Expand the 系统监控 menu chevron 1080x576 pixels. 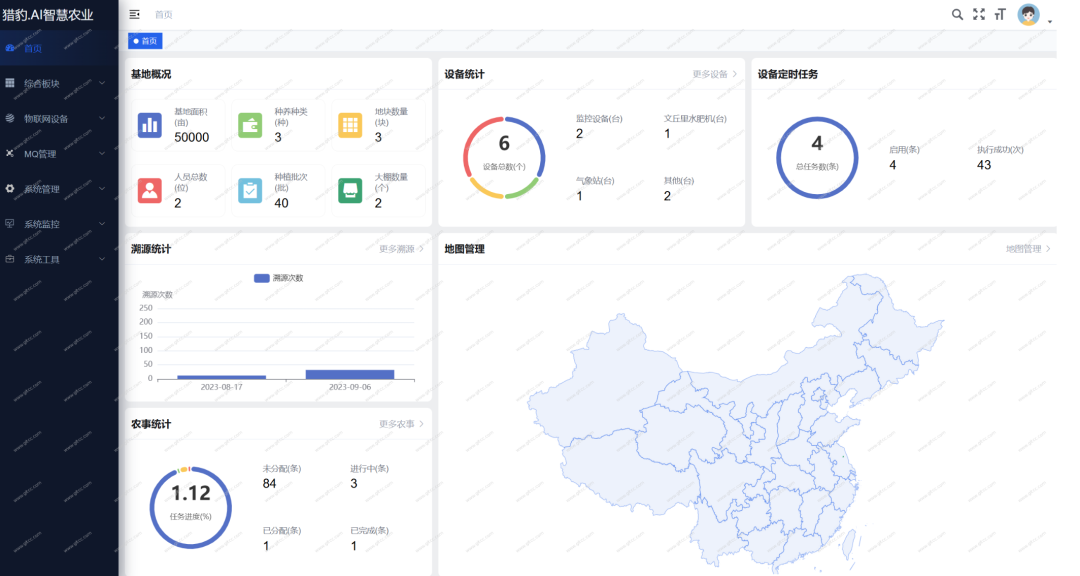pos(102,224)
